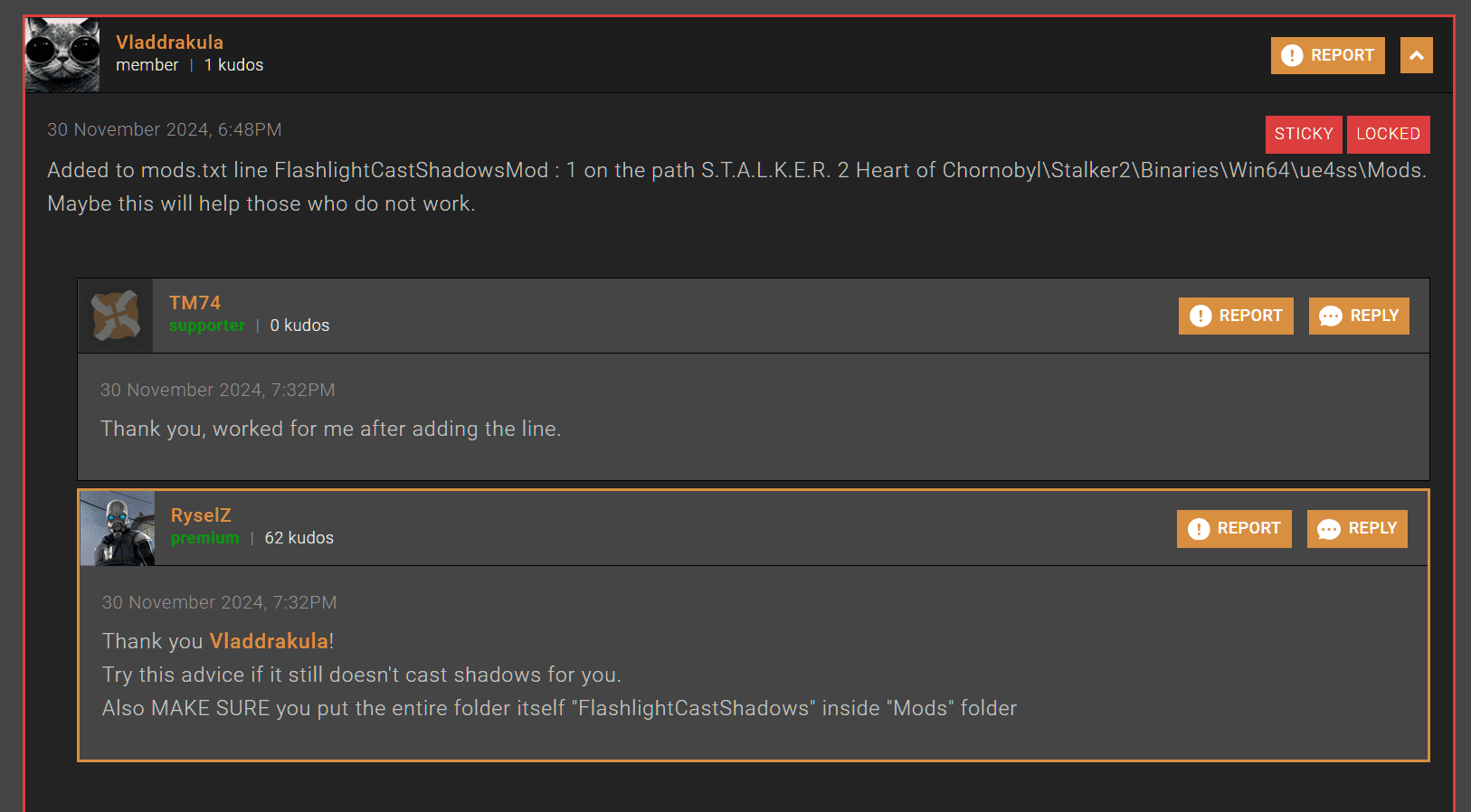The width and height of the screenshot is (1471, 812).
Task: Click the red STICKY label
Action: [1304, 134]
